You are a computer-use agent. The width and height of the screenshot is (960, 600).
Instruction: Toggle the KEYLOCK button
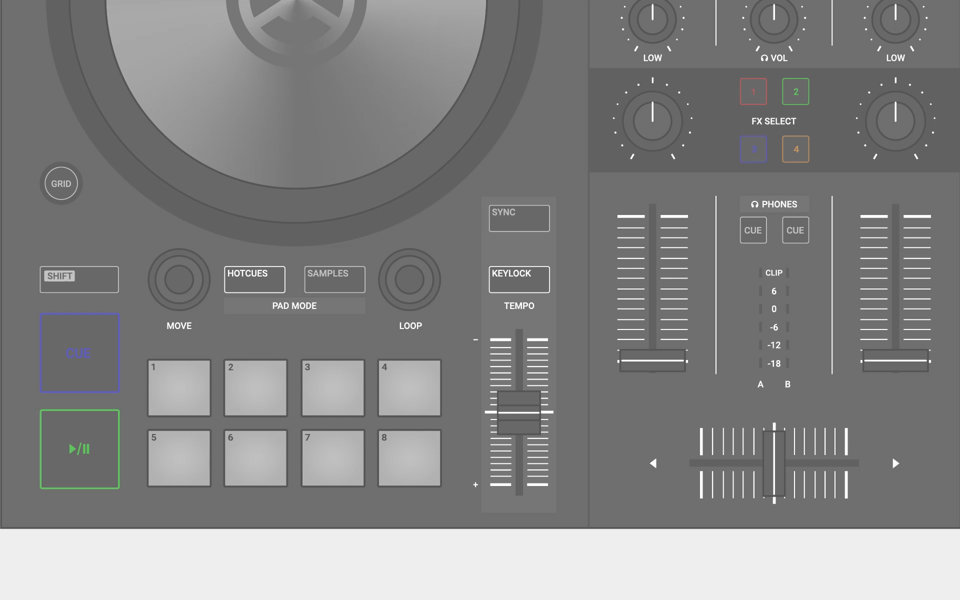[x=519, y=280]
